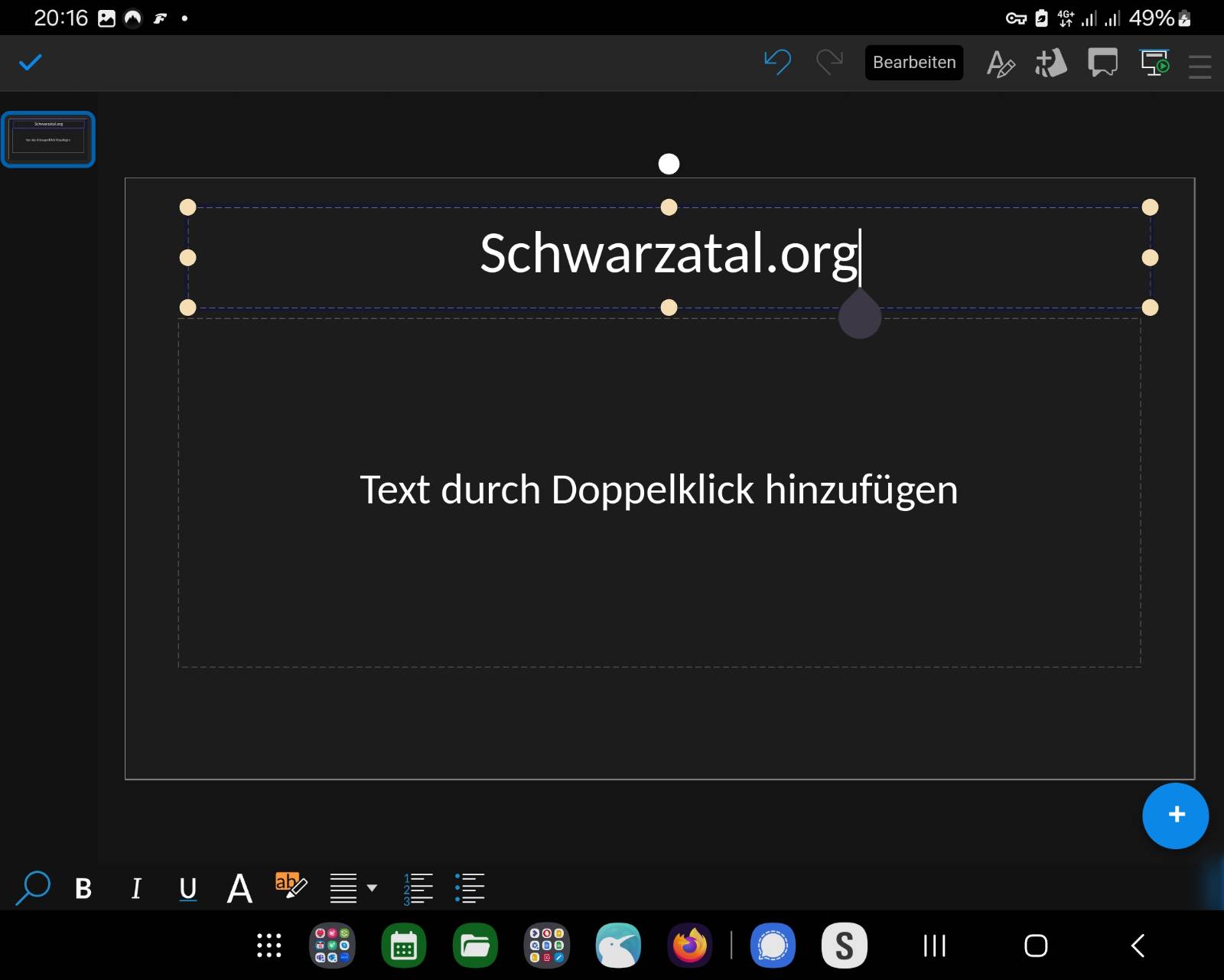Screen dimensions: 1224x980
Task: Expand the text alignment dropdown arrow
Action: 373,888
